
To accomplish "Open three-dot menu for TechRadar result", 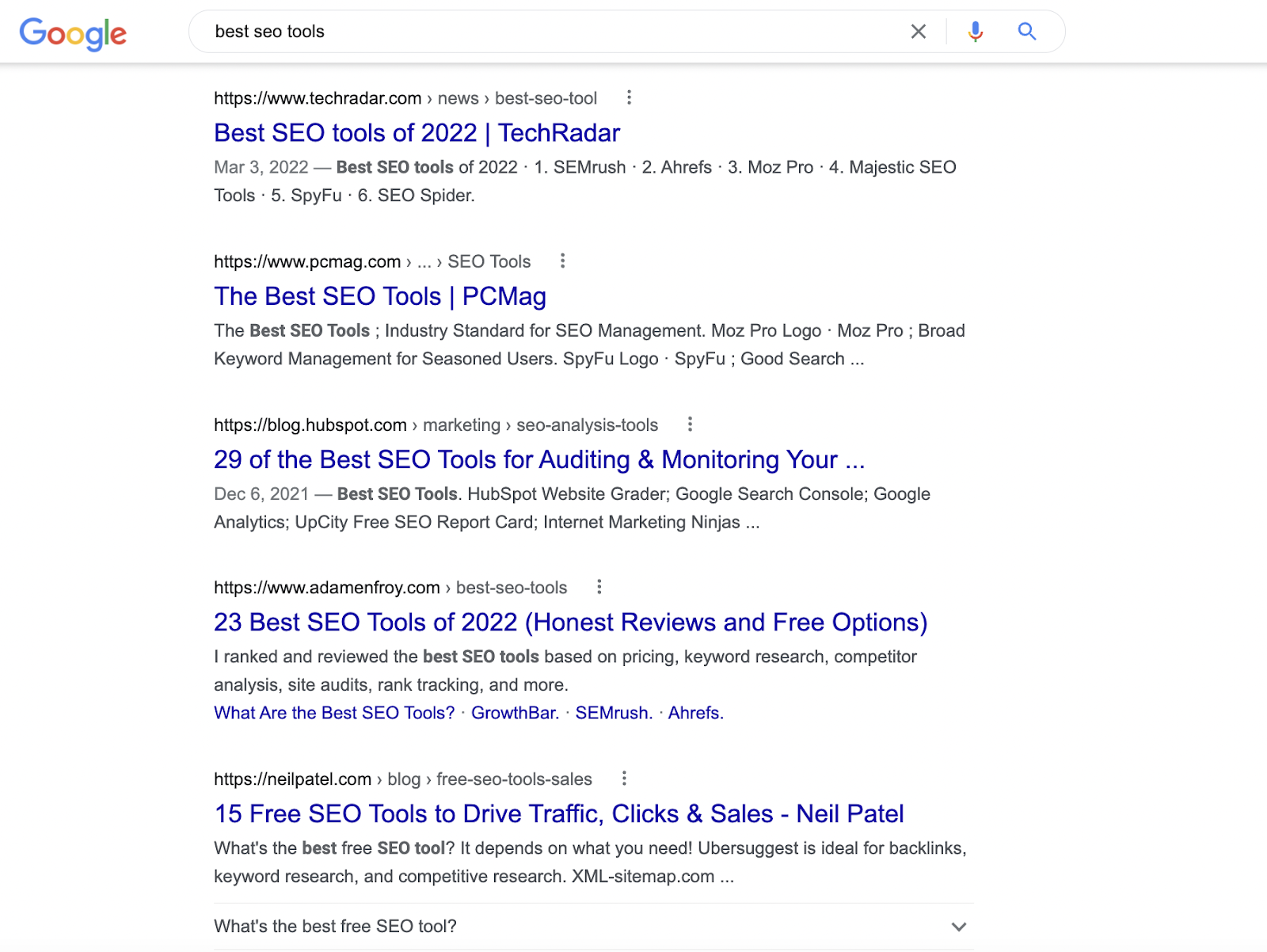I will (x=629, y=97).
